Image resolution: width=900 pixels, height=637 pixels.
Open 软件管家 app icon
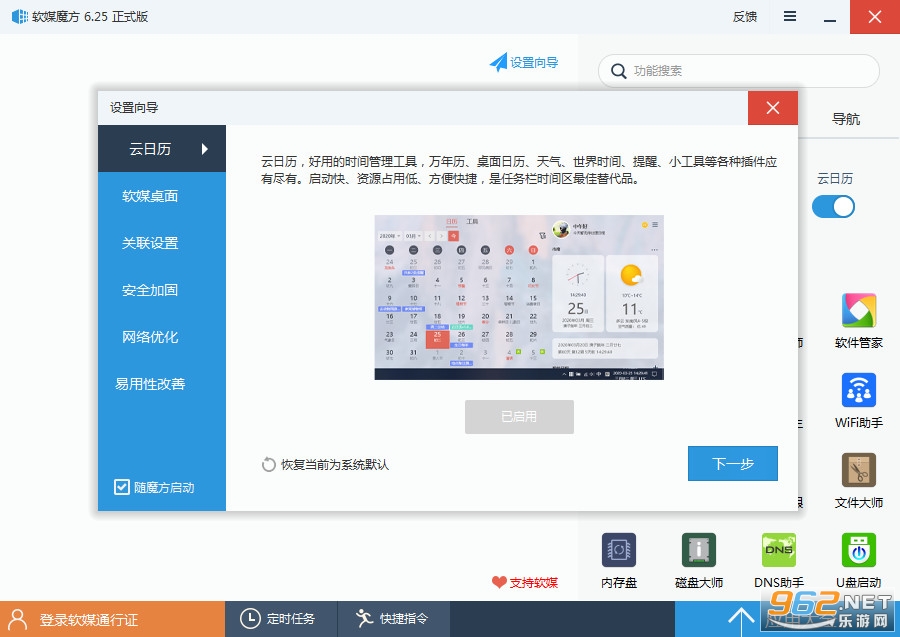pyautogui.click(x=859, y=310)
